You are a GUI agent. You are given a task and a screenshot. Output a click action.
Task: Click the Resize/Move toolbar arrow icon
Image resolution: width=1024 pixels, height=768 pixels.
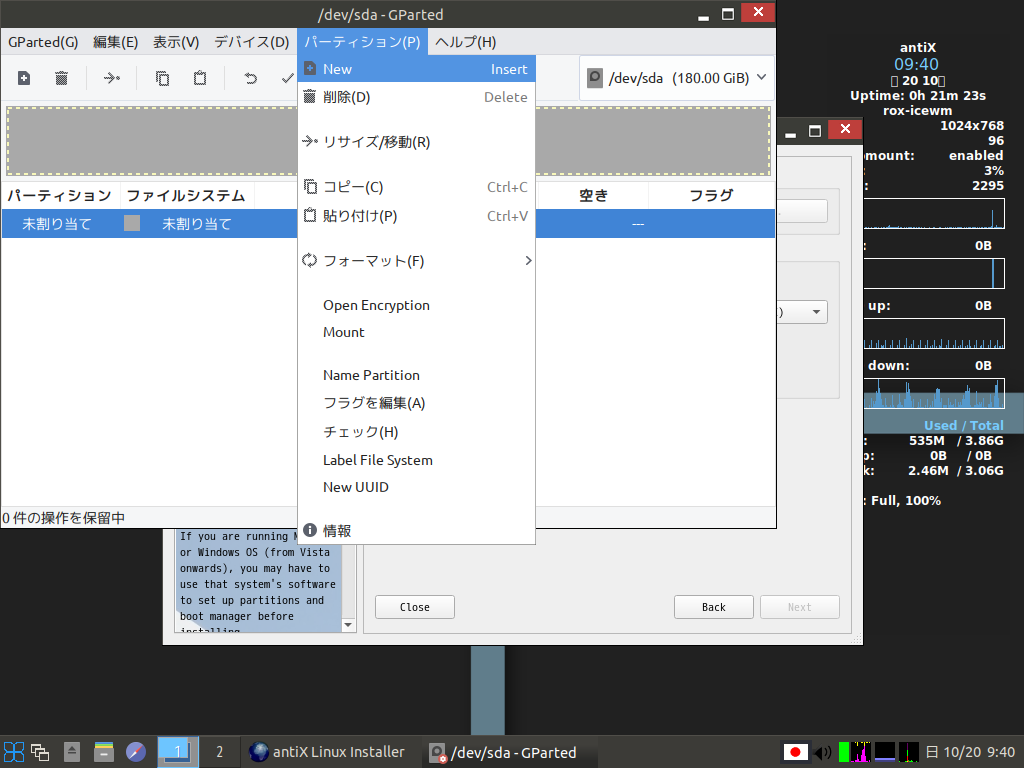(112, 78)
